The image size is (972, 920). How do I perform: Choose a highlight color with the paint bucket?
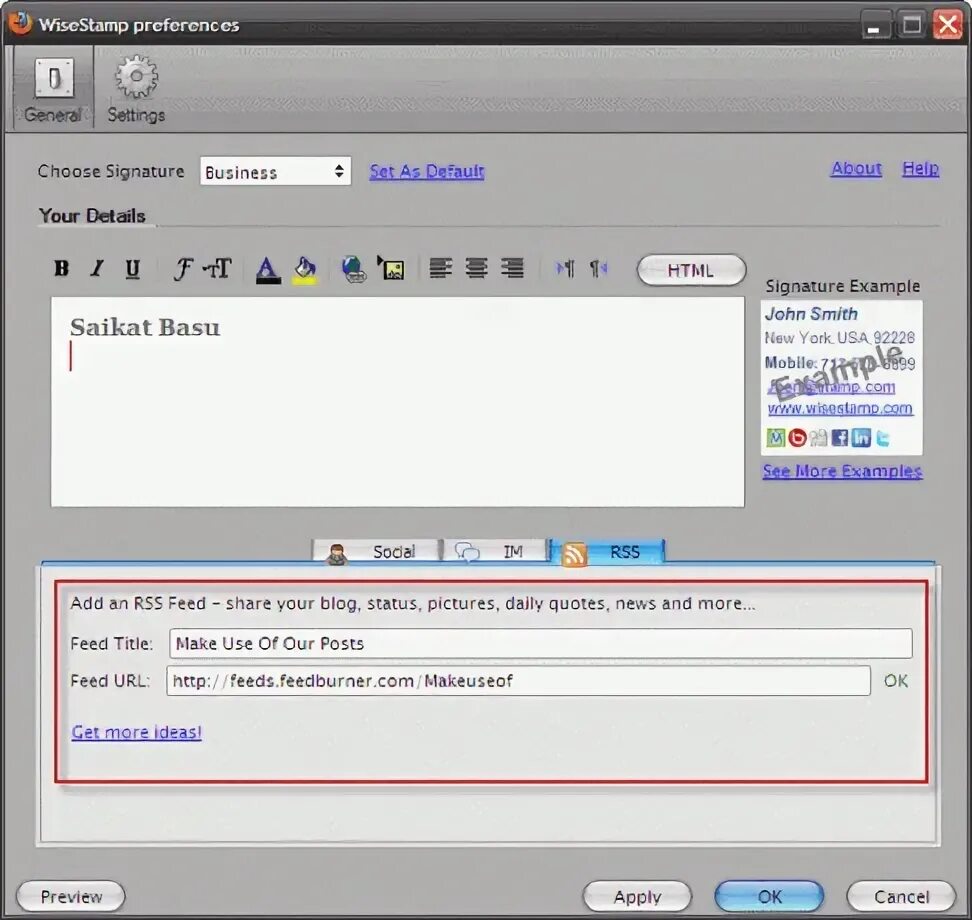pos(304,270)
